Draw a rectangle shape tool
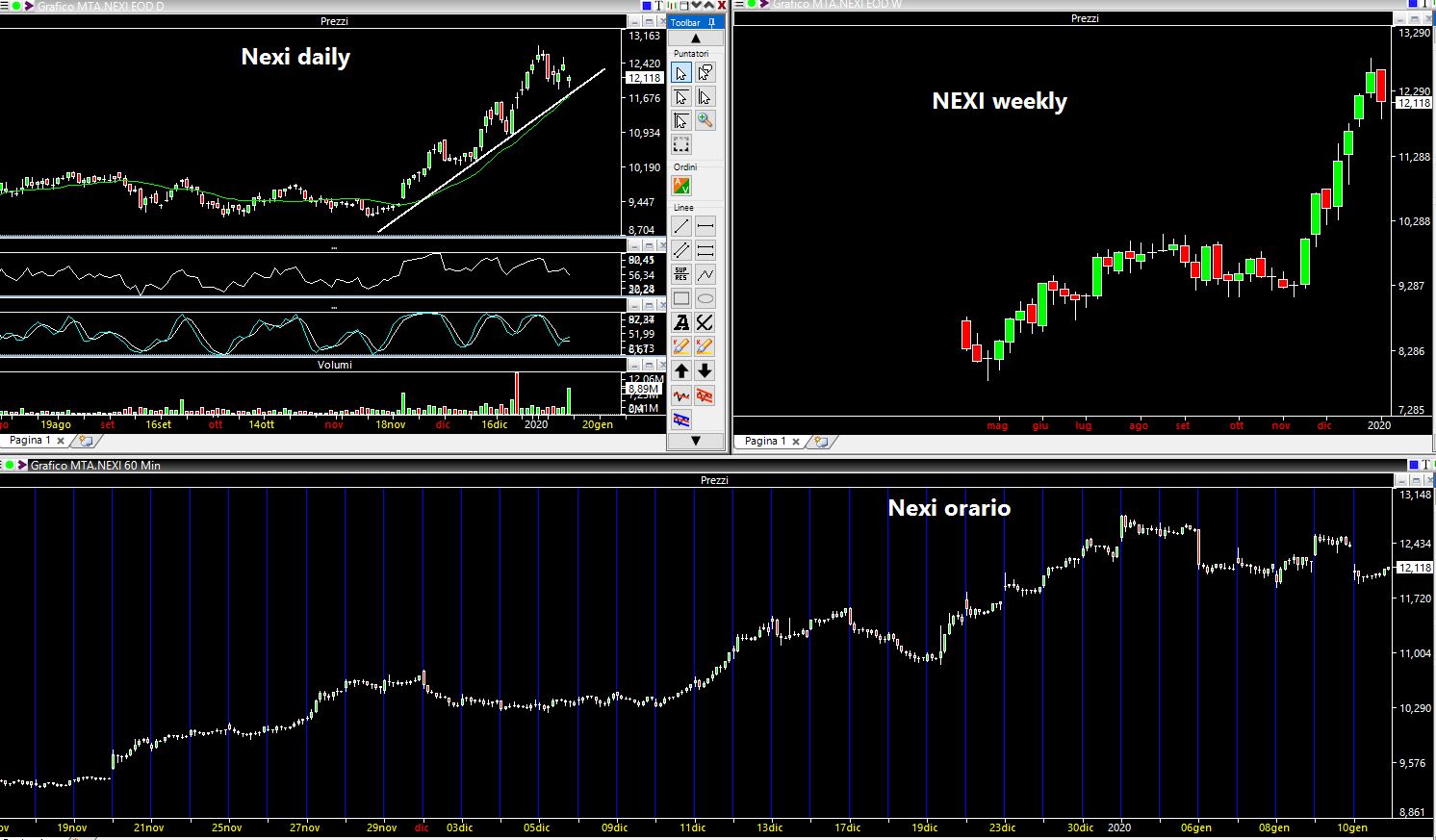 (681, 298)
